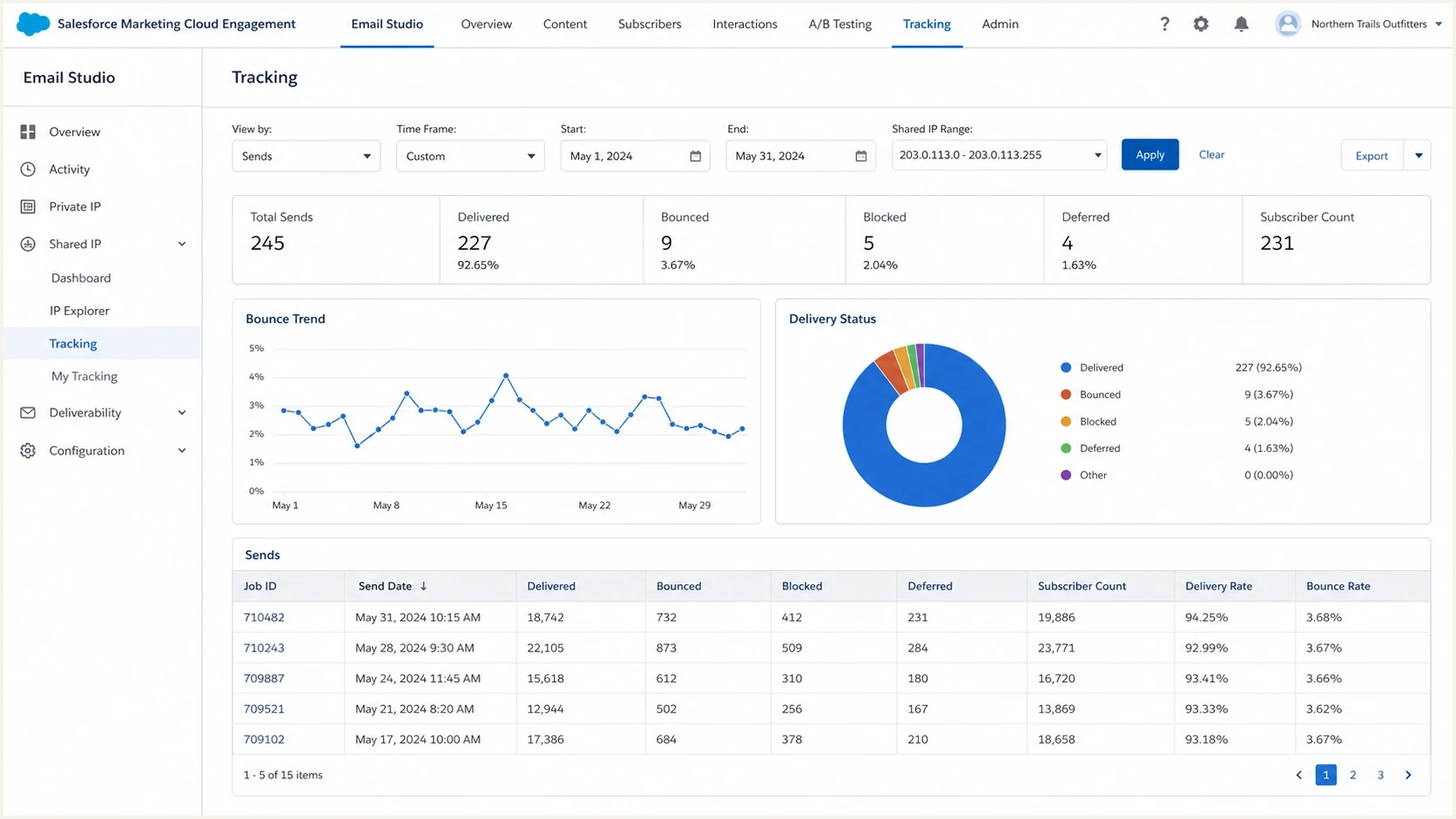Open job ID 710482
This screenshot has height=819, width=1456.
[264, 617]
